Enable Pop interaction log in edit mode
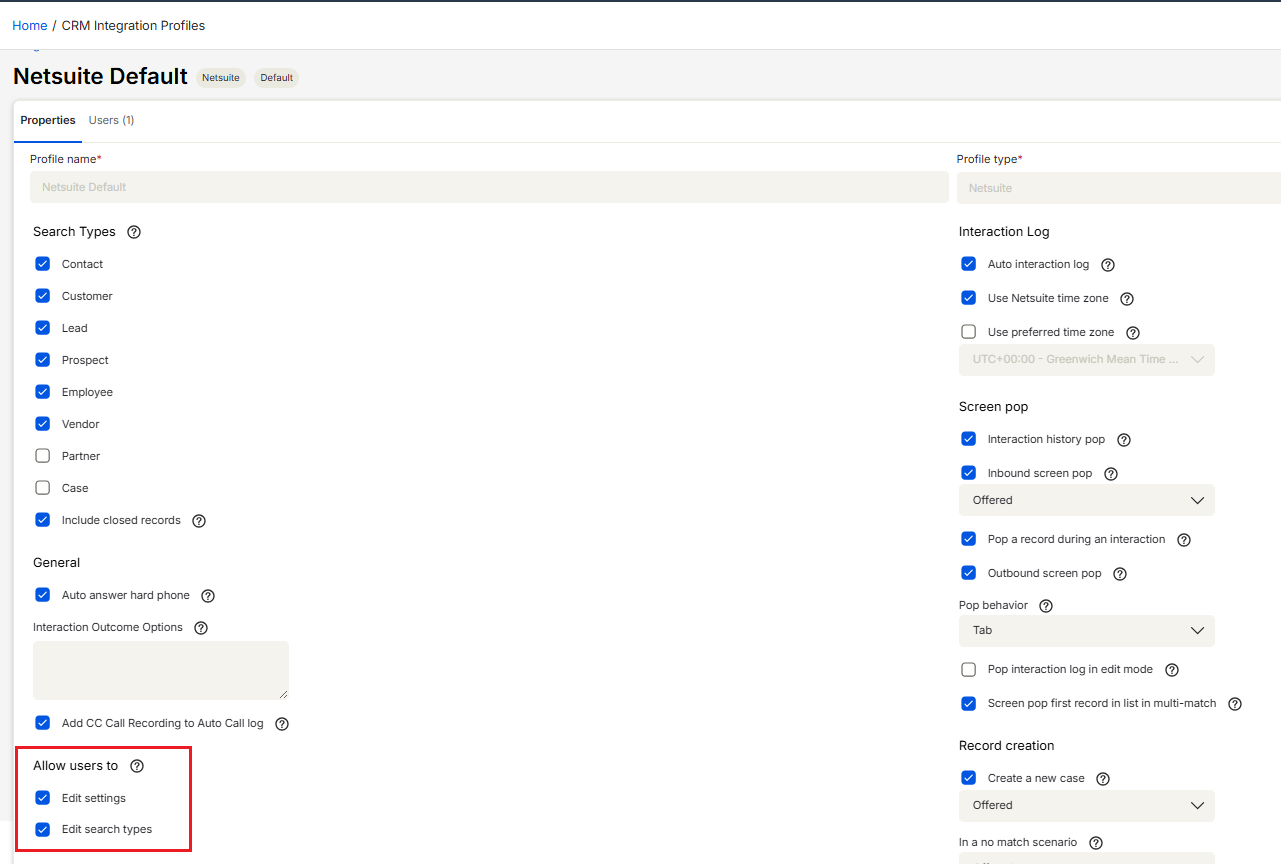Image resolution: width=1281 pixels, height=864 pixels. coord(969,670)
